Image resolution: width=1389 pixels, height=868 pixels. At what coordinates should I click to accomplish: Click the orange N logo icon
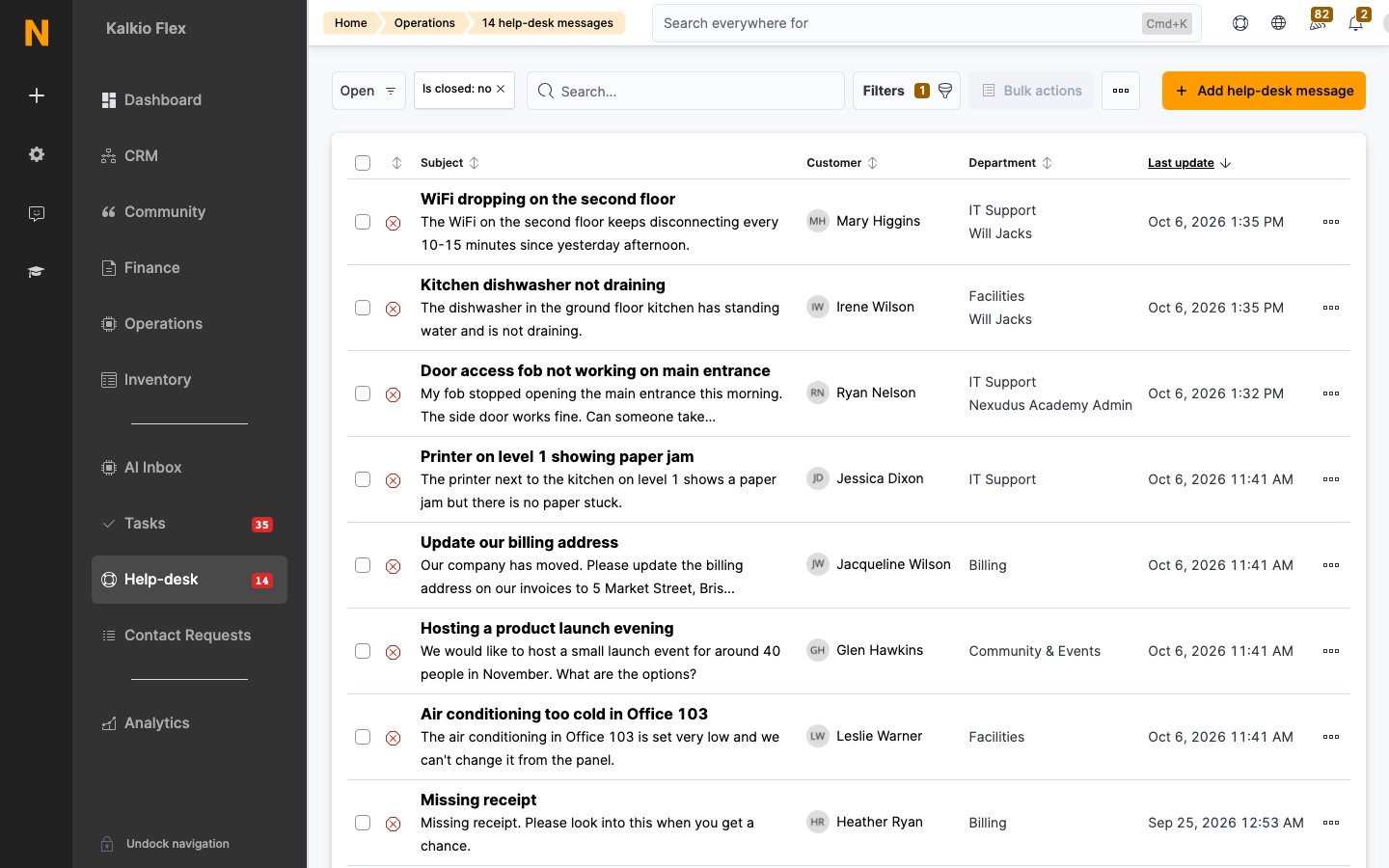(37, 33)
